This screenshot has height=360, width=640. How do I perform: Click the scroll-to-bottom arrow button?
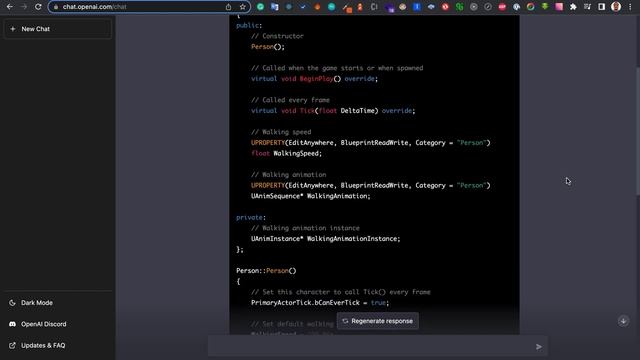623,321
